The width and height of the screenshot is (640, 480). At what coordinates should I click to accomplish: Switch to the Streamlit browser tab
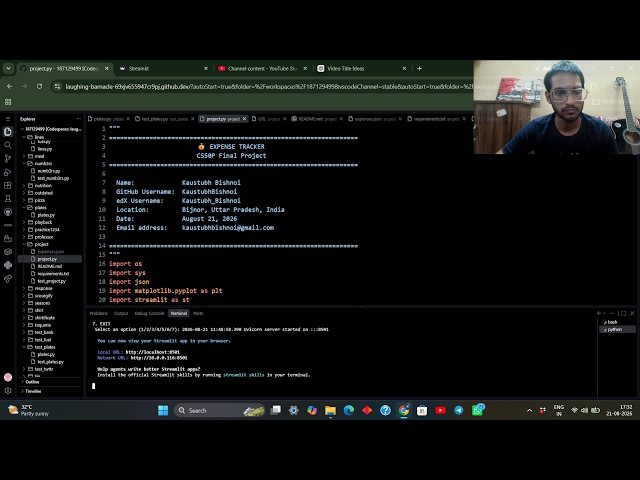coord(163,69)
